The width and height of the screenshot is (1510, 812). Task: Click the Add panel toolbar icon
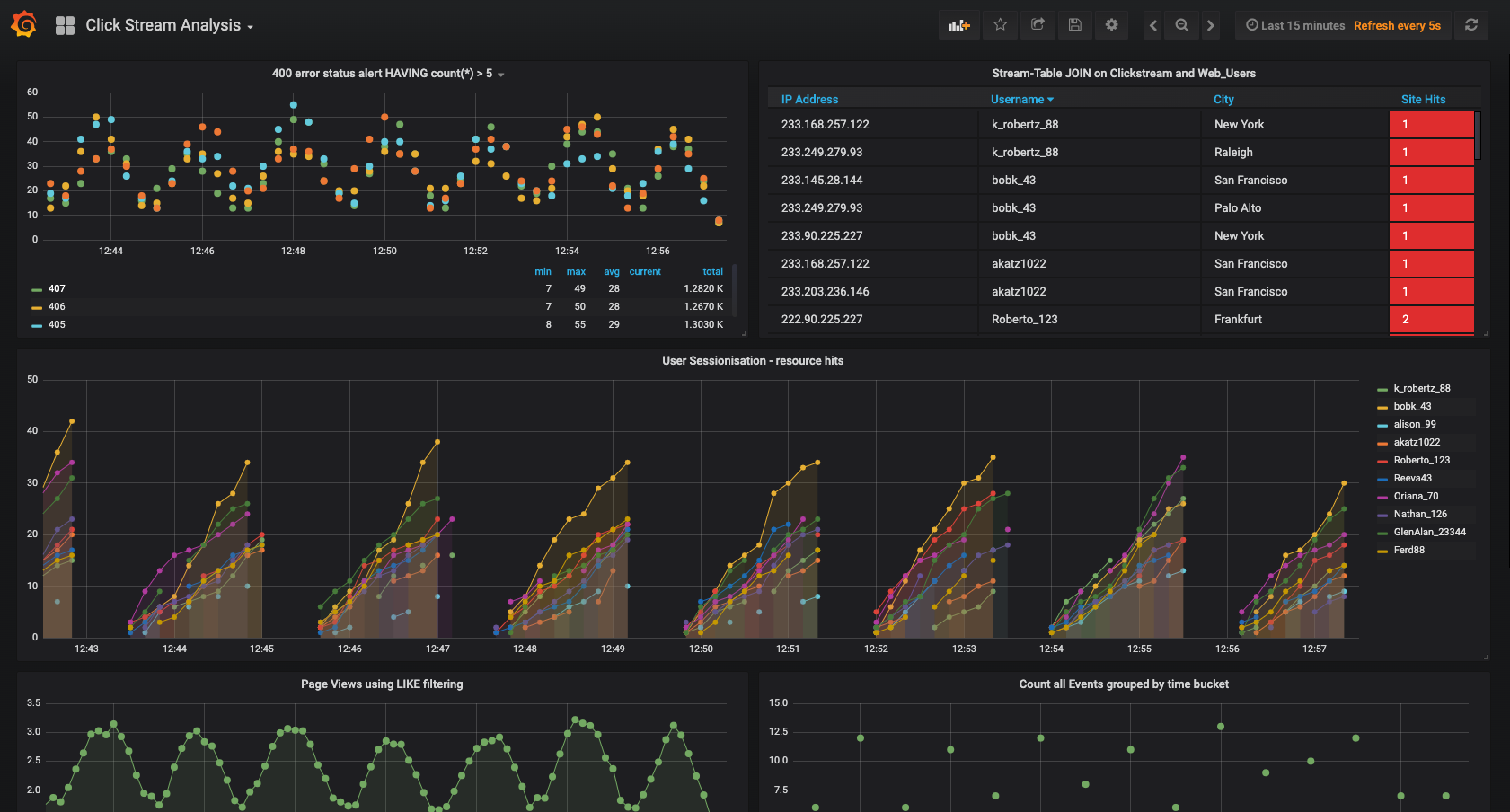pyautogui.click(x=958, y=24)
